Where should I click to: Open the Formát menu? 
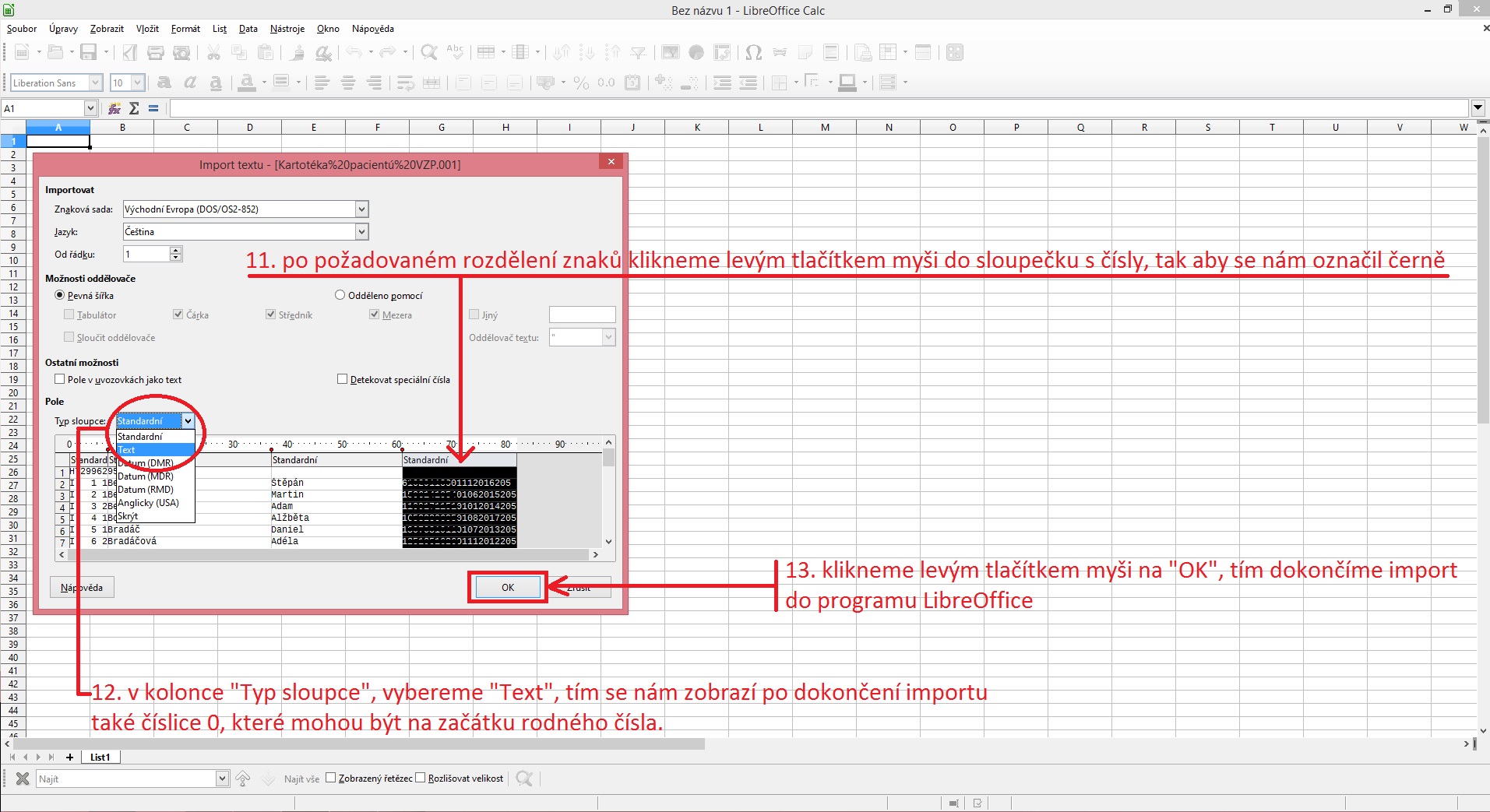coord(185,29)
